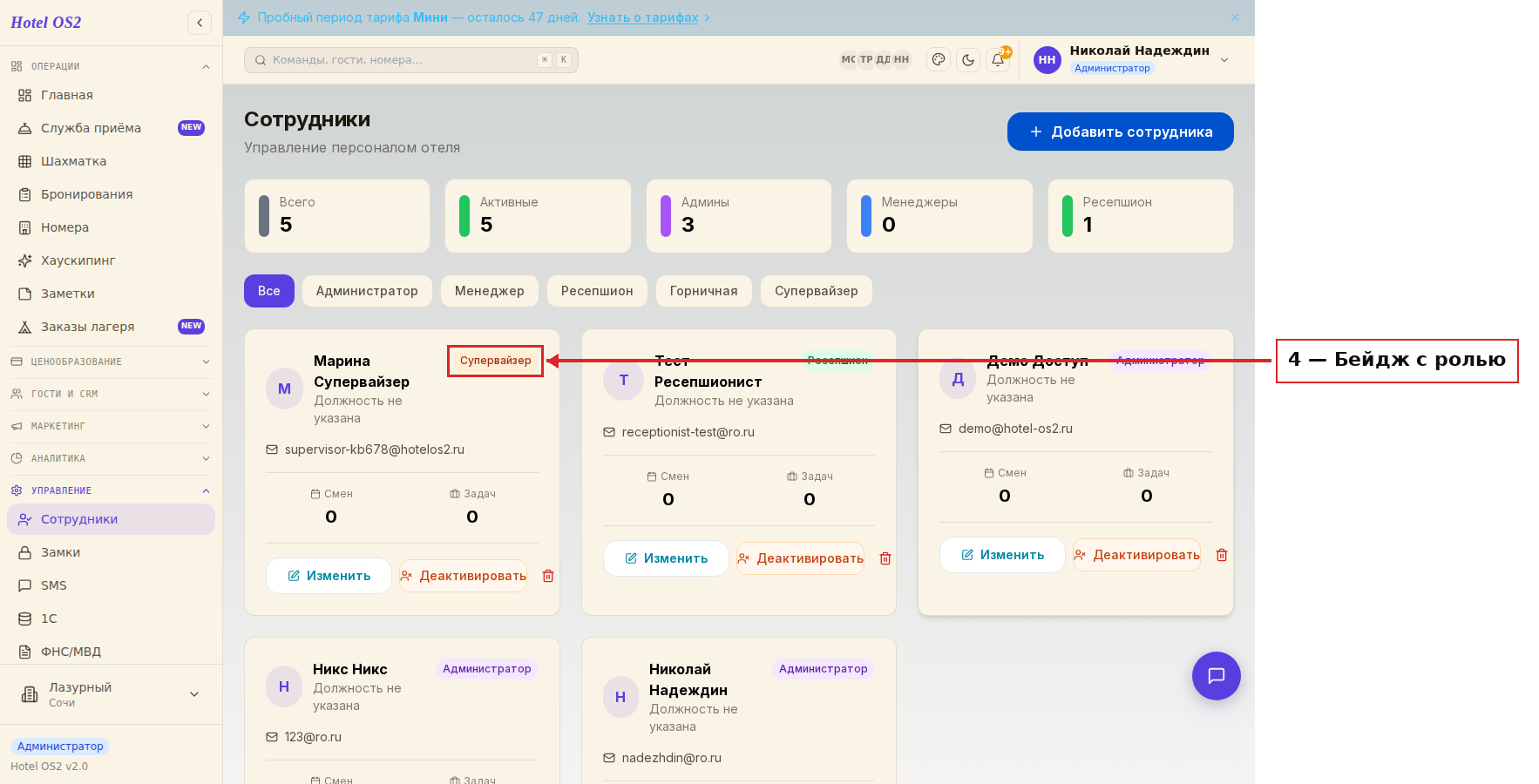The width and height of the screenshot is (1539, 784).
Task: Click the Н avatar of Никс Никс
Action: [x=284, y=686]
